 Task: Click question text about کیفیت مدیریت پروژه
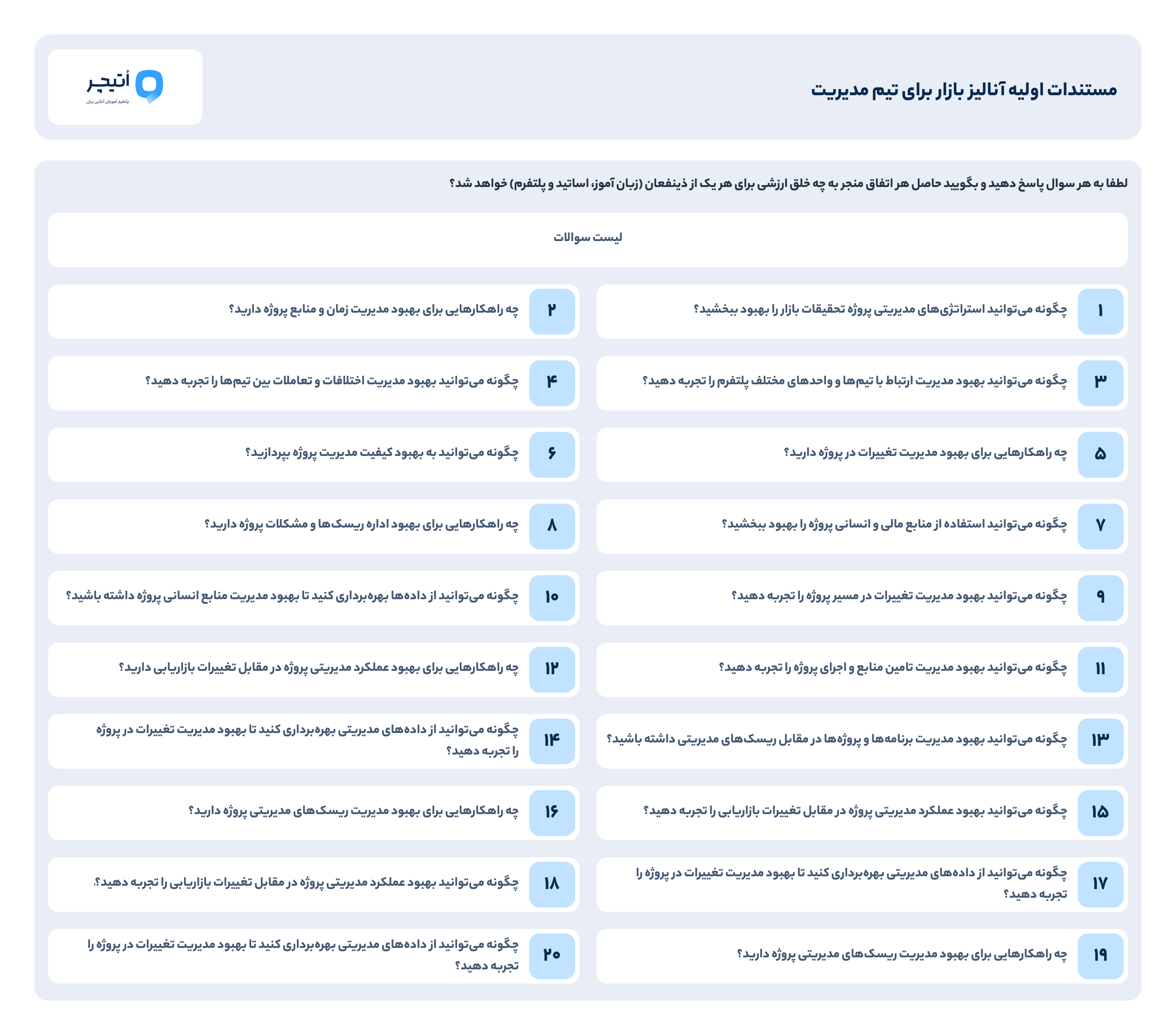(382, 453)
